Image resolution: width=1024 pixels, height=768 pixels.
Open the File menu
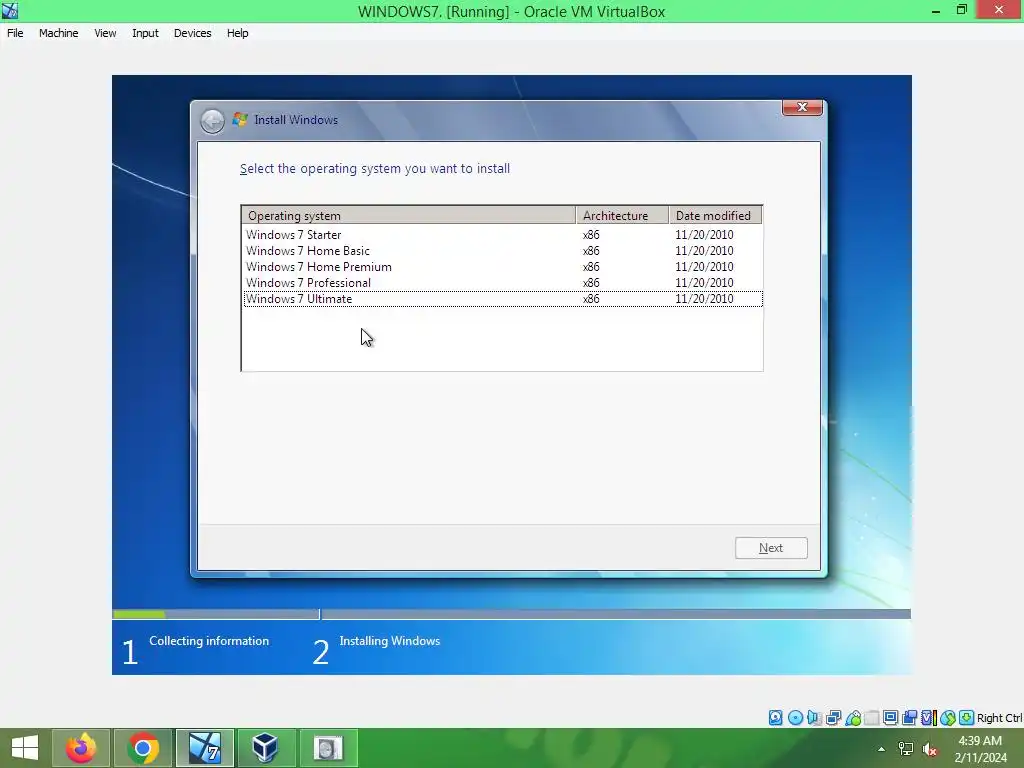coord(15,33)
